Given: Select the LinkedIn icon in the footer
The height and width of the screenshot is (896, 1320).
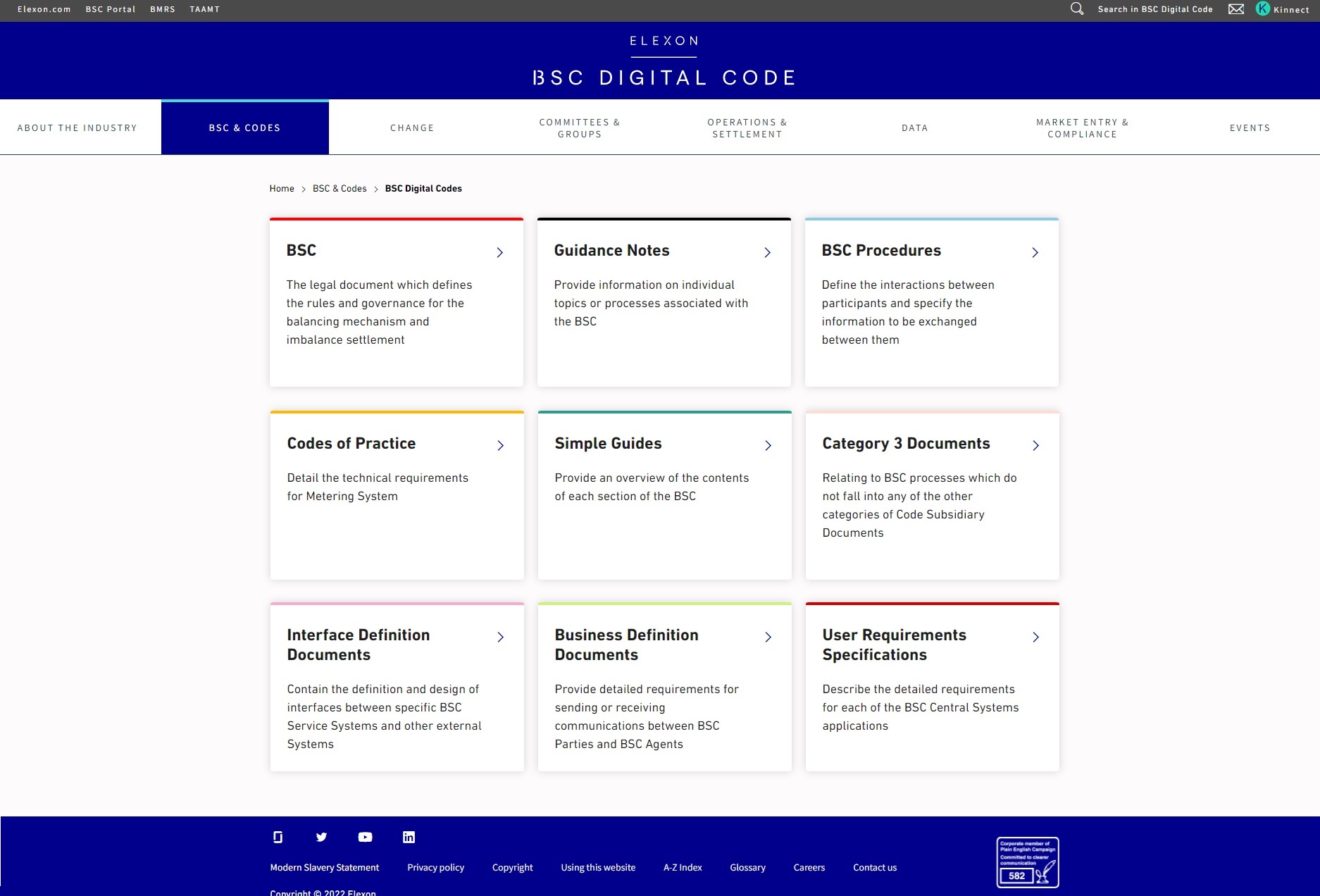Looking at the screenshot, I should click(409, 837).
